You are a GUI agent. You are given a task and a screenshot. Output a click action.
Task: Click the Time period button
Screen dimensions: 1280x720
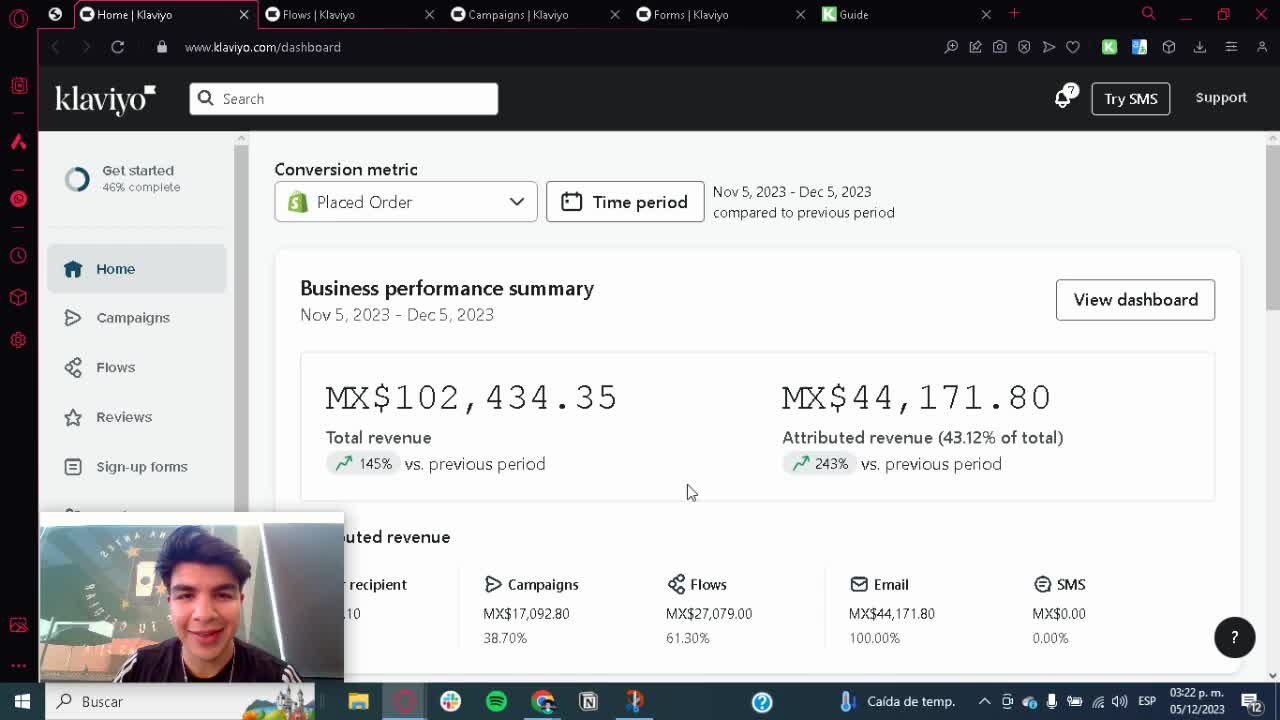coord(625,202)
